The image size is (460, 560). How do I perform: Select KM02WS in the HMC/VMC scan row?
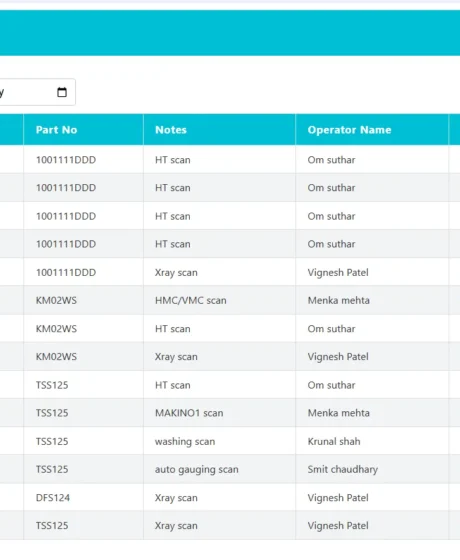(x=56, y=300)
